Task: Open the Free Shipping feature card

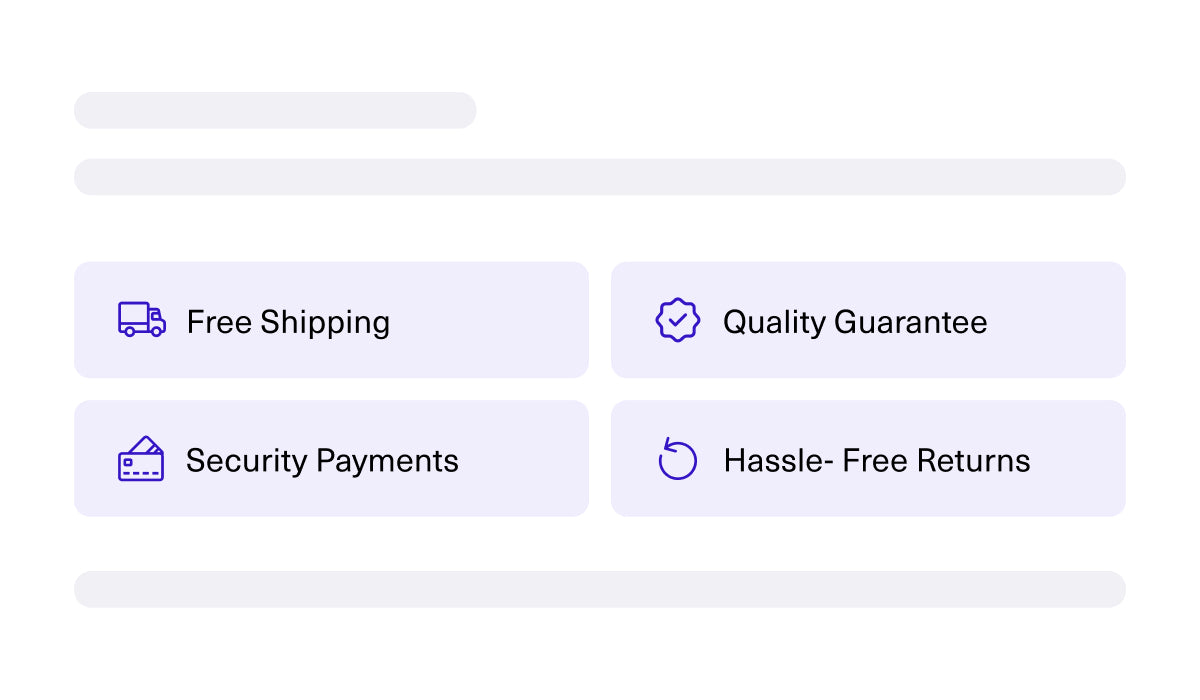Action: (331, 320)
